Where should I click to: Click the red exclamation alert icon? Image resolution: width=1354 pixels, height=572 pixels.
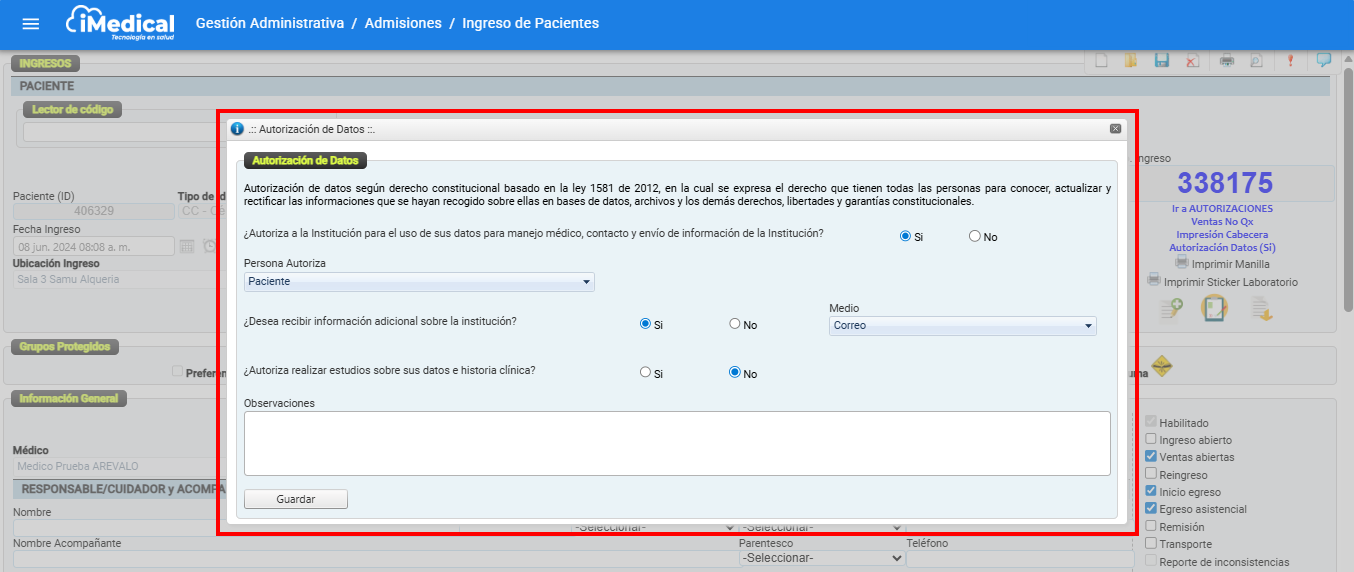click(1291, 60)
